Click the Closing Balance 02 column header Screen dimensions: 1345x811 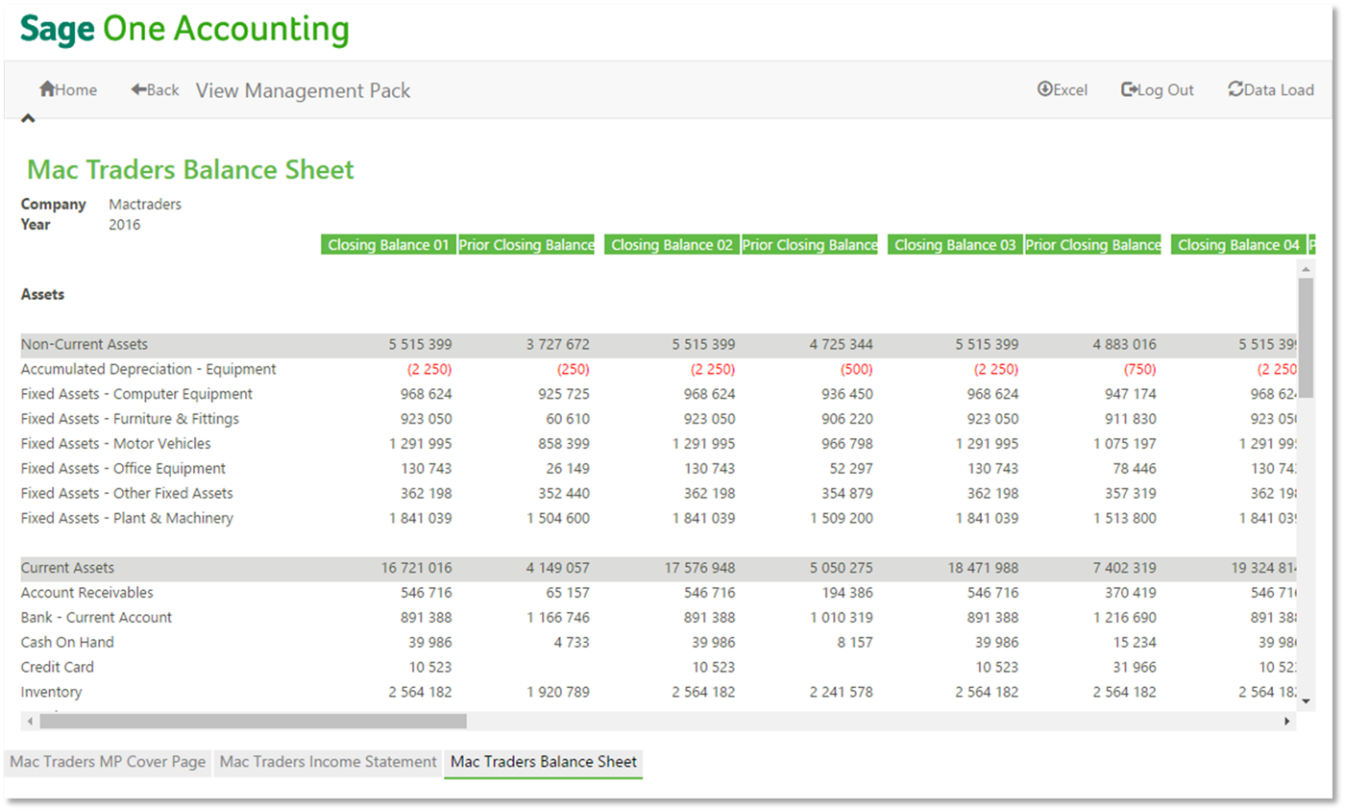coord(672,245)
